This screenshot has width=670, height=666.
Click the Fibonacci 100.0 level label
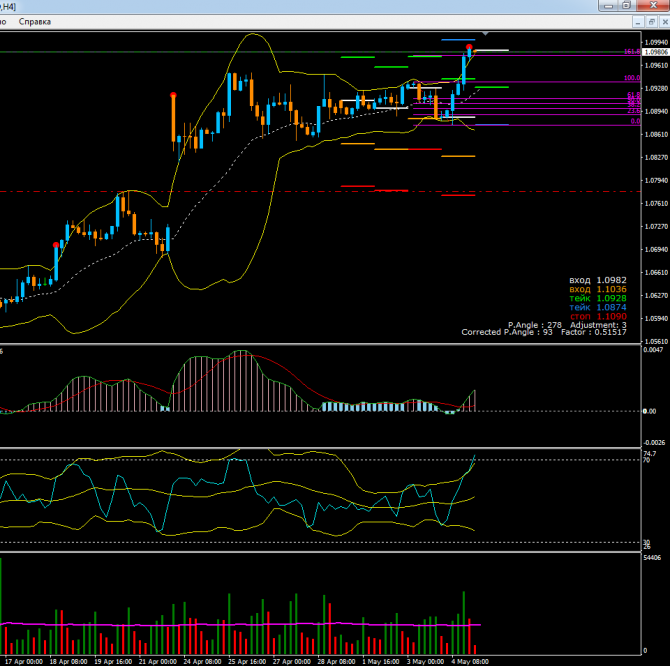632,78
